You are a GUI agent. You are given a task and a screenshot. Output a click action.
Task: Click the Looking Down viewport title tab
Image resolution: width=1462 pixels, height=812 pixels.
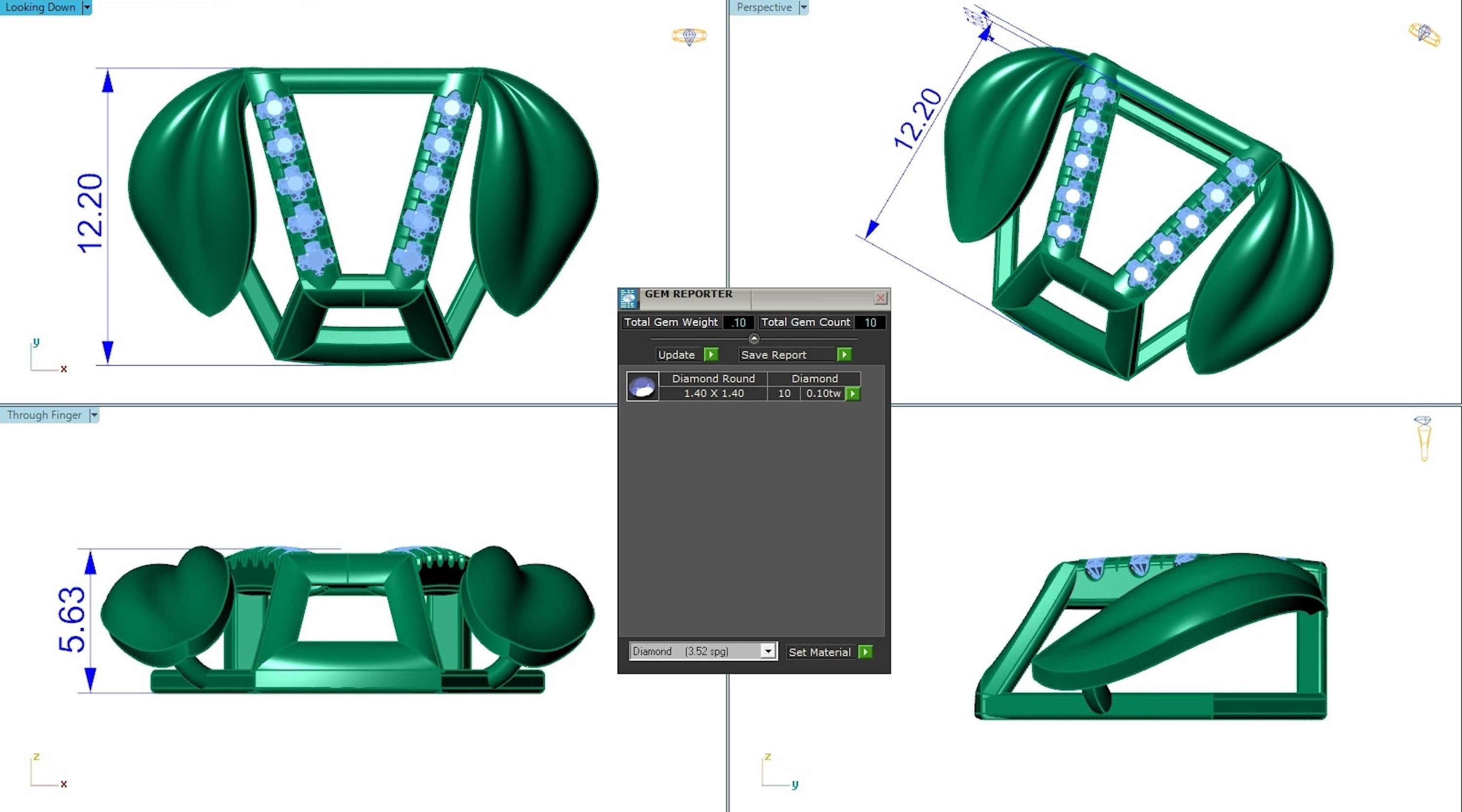(x=40, y=7)
